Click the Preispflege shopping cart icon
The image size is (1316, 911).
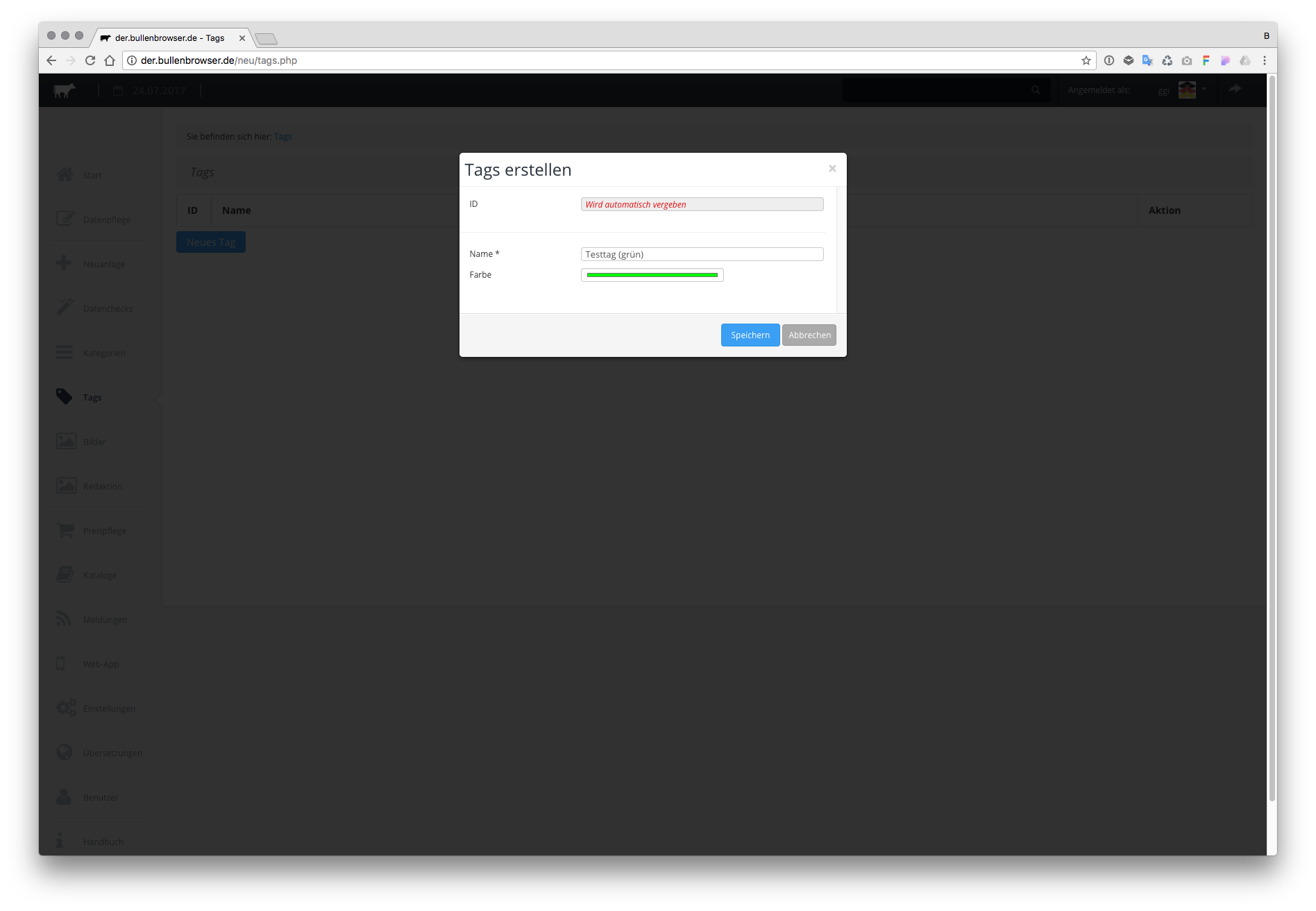click(x=65, y=530)
